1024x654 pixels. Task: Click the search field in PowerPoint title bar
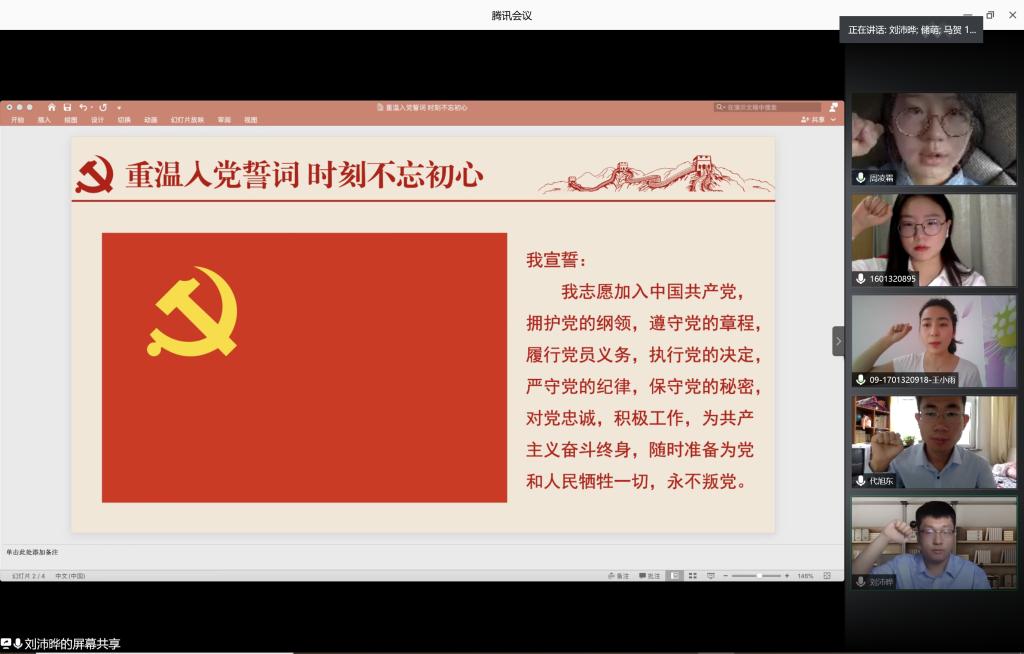point(767,107)
